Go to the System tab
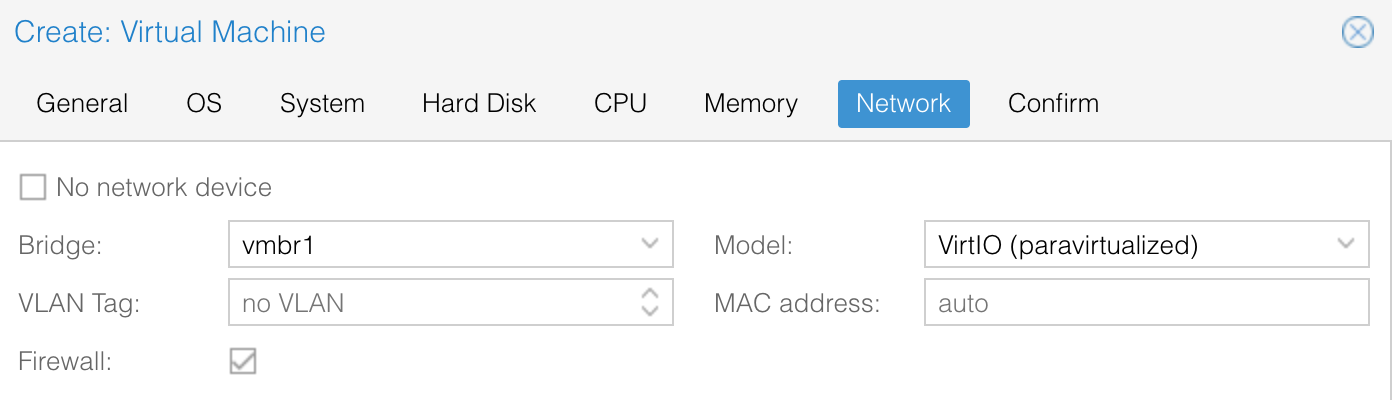Viewport: 1392px width, 400px height. pos(322,104)
